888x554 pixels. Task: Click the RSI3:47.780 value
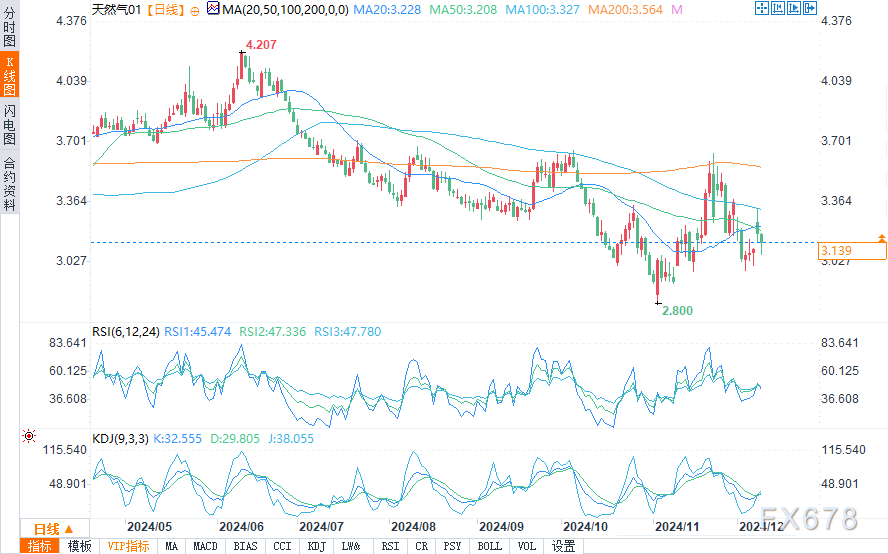point(348,331)
